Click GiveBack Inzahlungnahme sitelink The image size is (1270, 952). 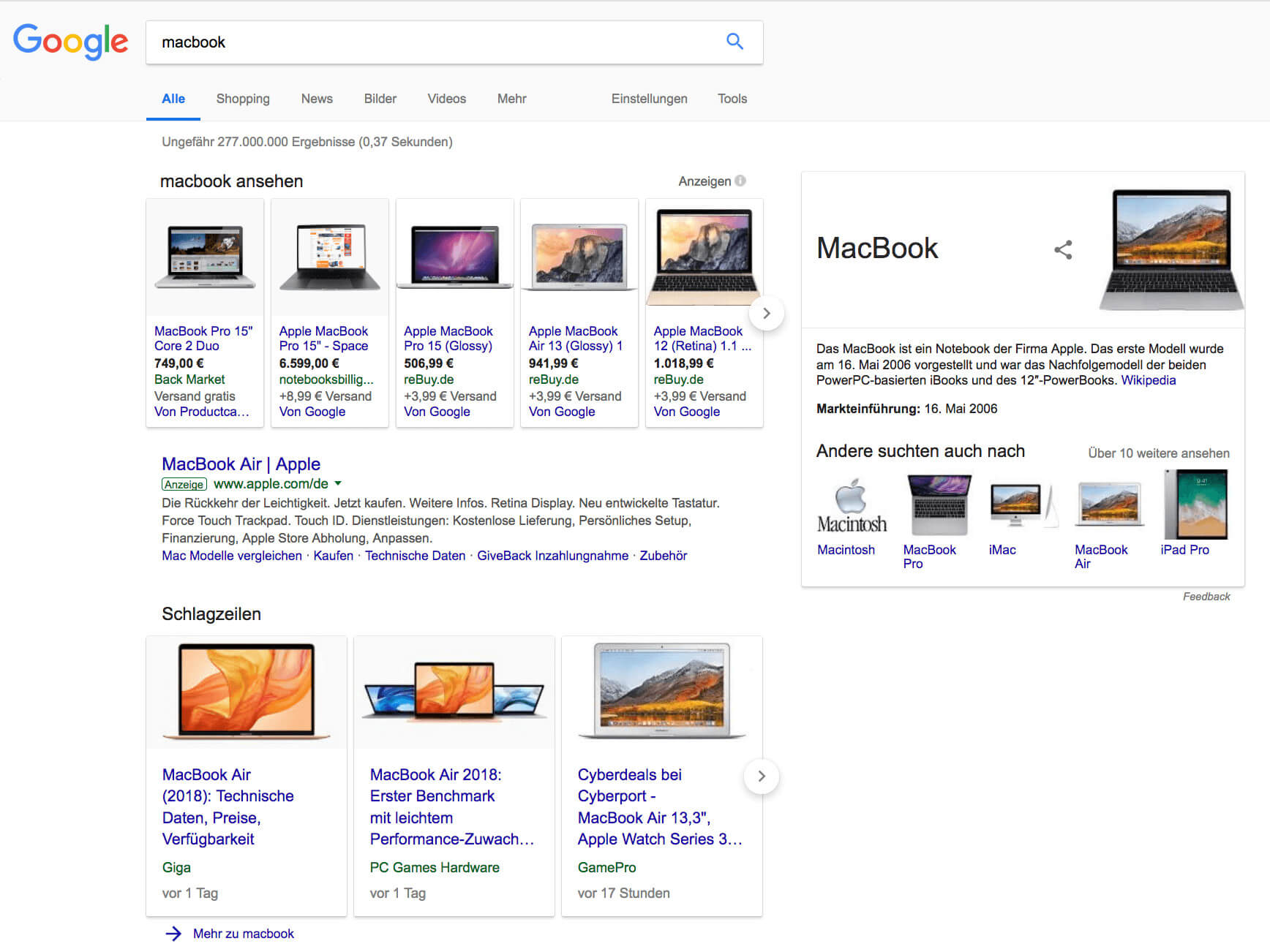point(552,556)
